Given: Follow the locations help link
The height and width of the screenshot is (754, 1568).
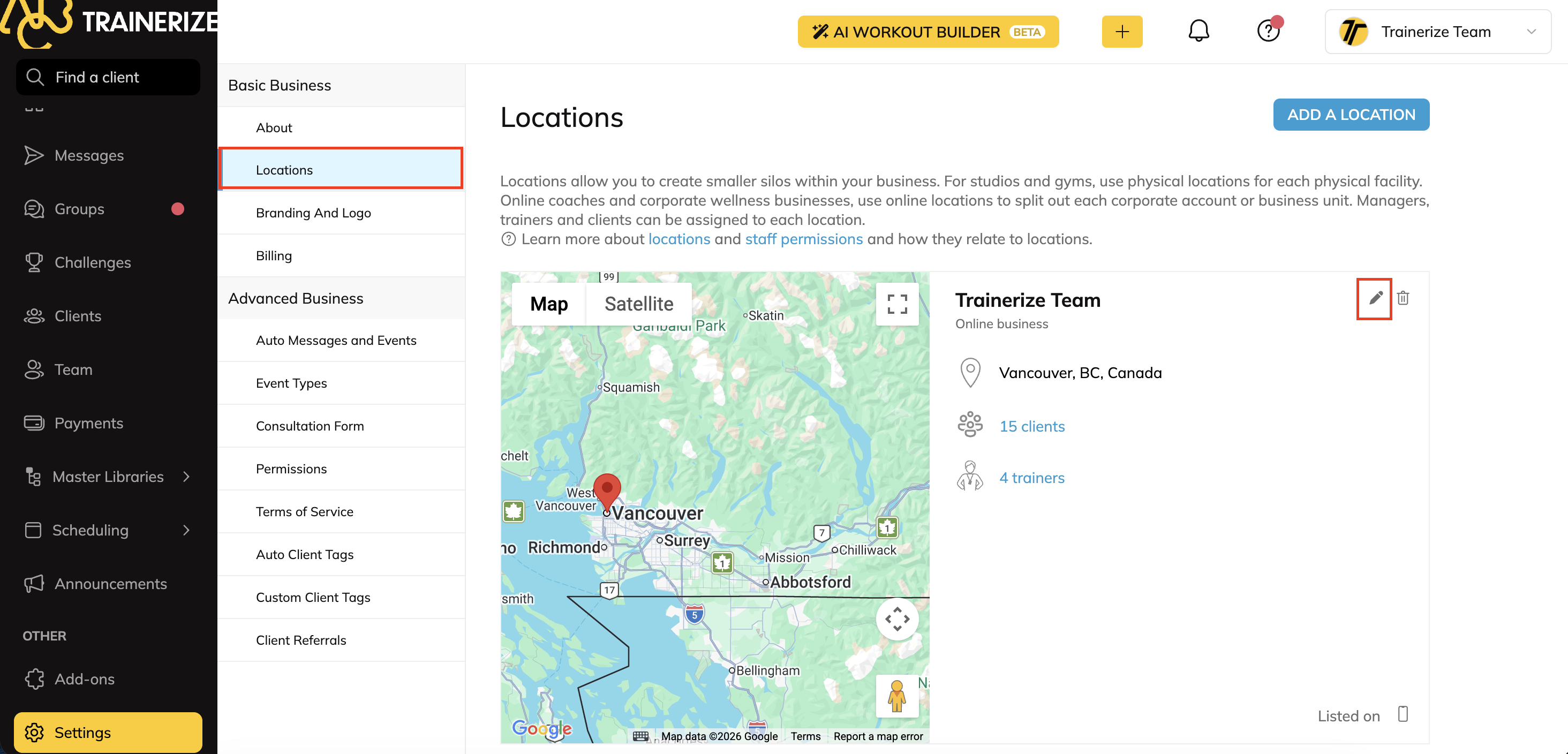Looking at the screenshot, I should point(679,239).
